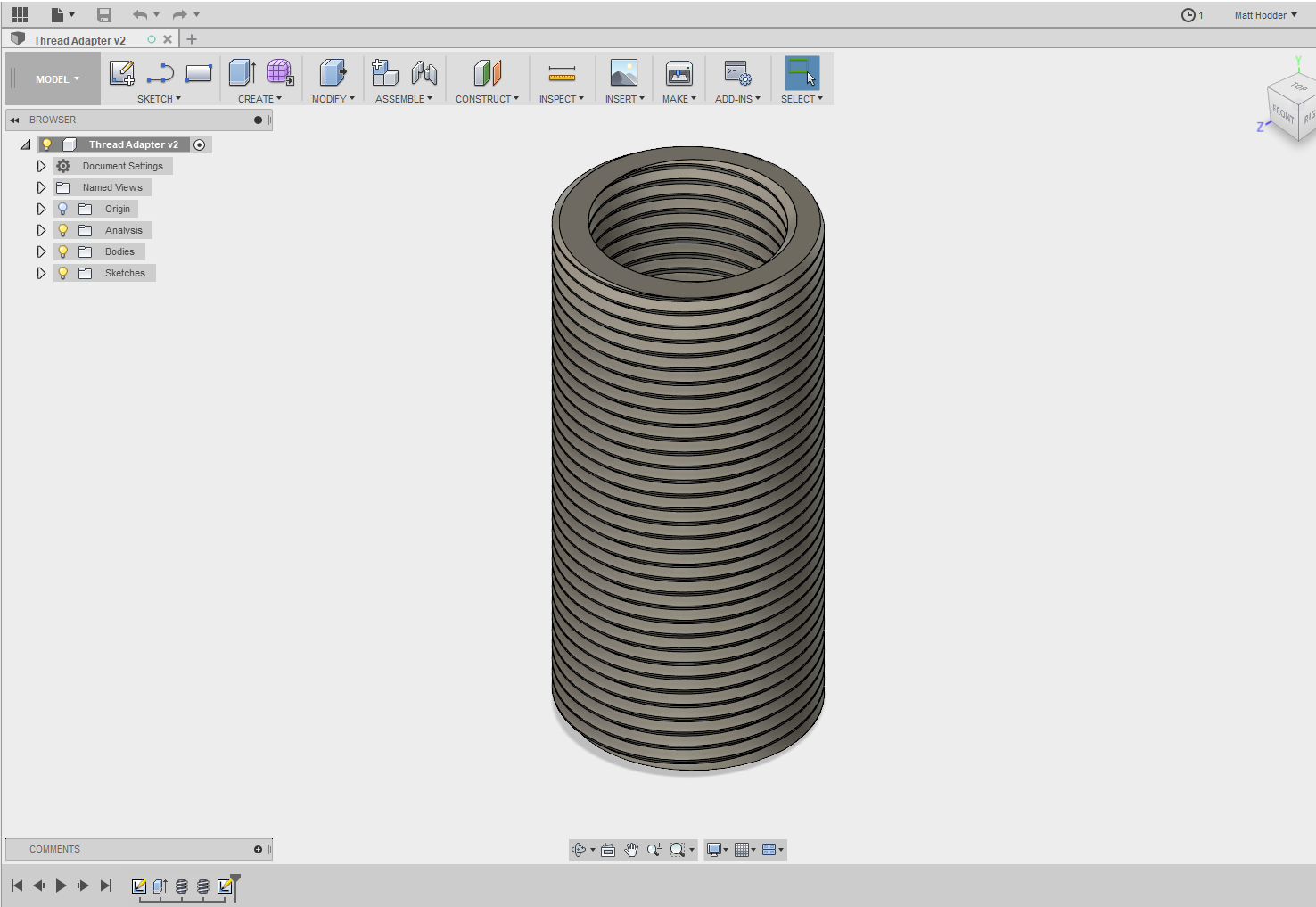Select the Create Form tool
This screenshot has width=1316, height=907.
[x=280, y=73]
